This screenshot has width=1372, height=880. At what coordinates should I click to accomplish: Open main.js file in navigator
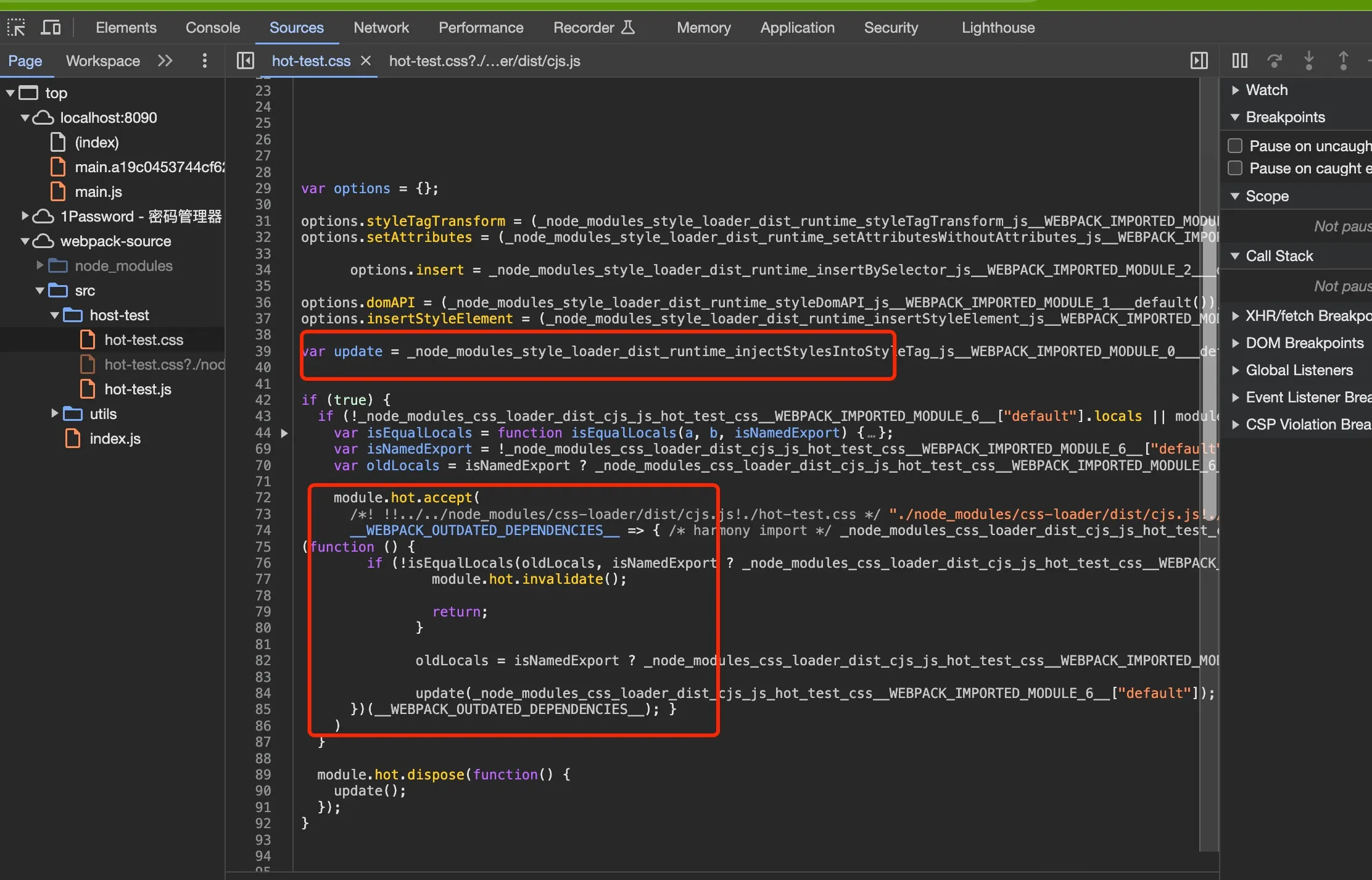(x=98, y=192)
